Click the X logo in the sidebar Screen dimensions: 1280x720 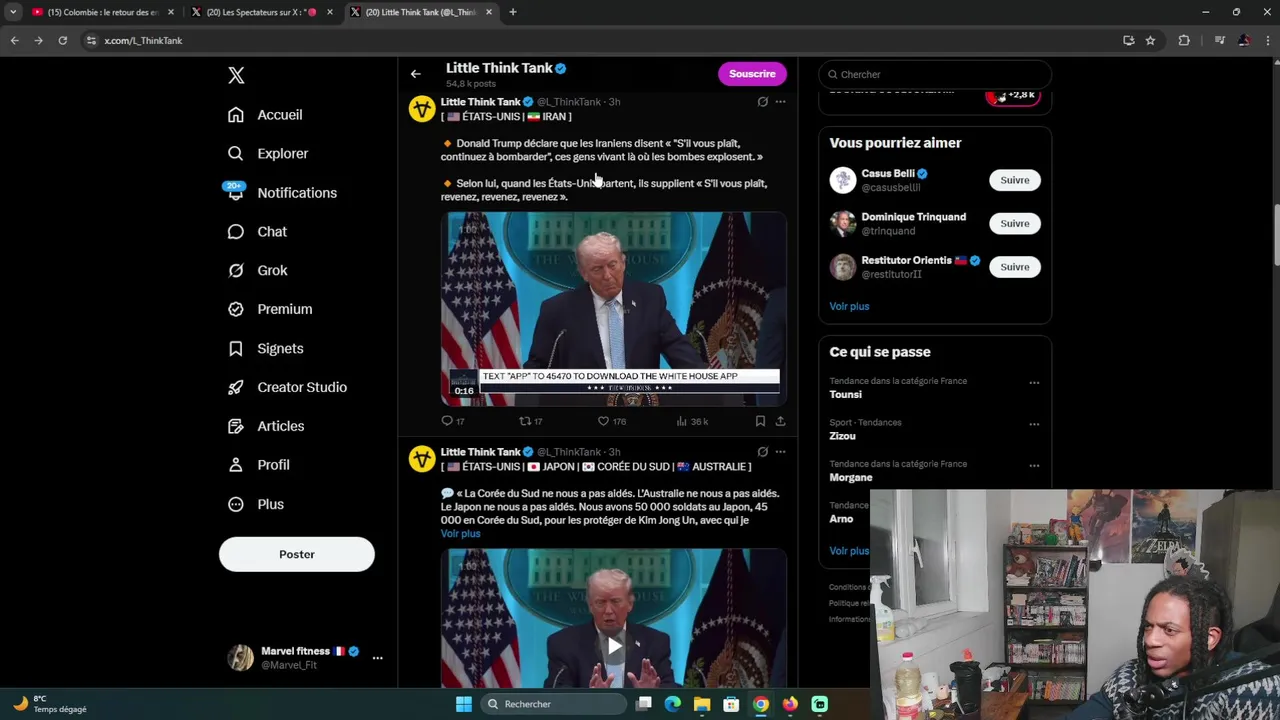pyautogui.click(x=236, y=75)
